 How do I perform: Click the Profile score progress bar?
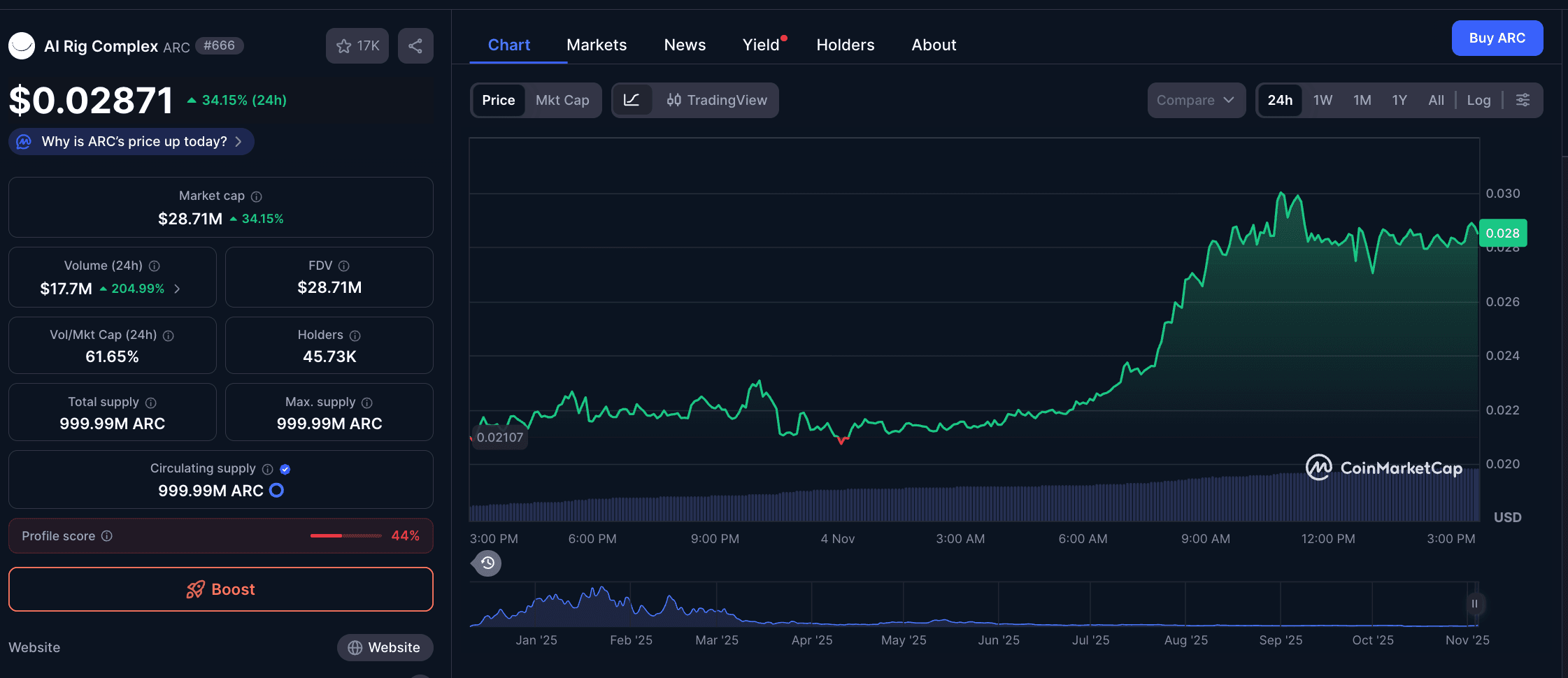click(346, 536)
